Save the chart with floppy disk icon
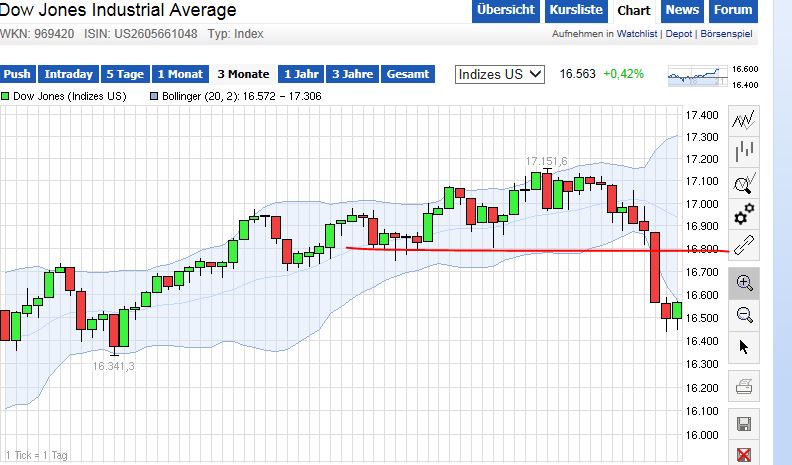The height and width of the screenshot is (465, 792). [x=744, y=422]
